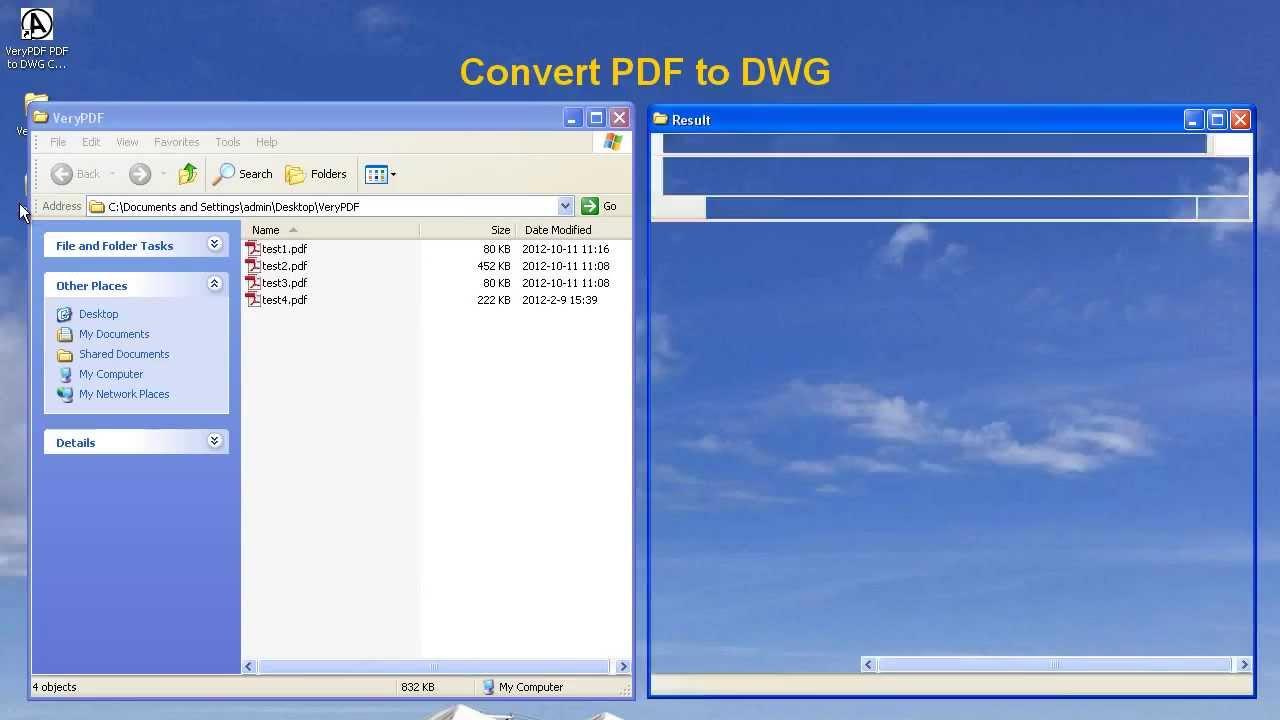
Task: Click the 452 KB size cell
Action: click(x=494, y=266)
